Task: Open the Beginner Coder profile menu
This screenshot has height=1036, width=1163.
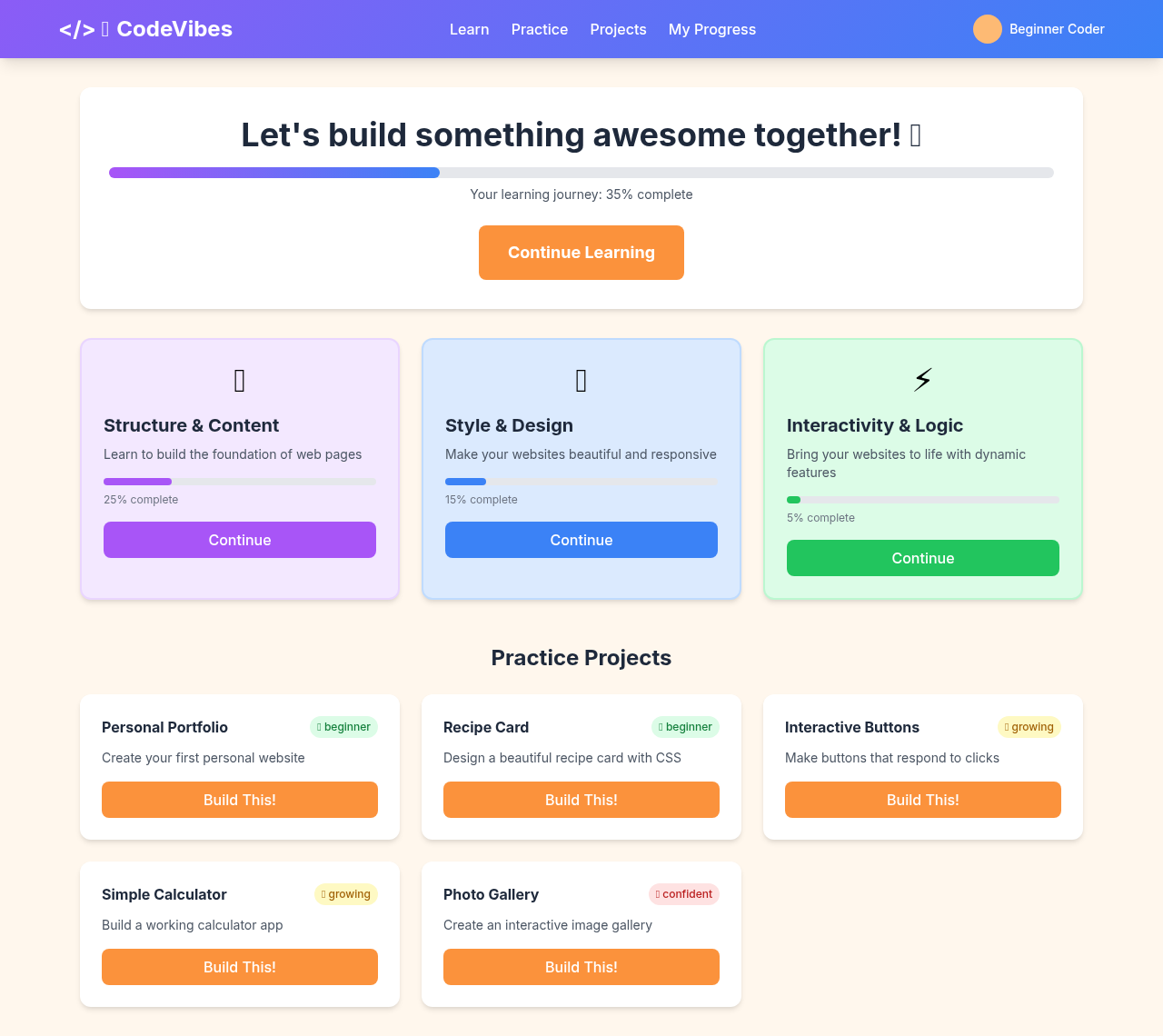Action: (1039, 28)
